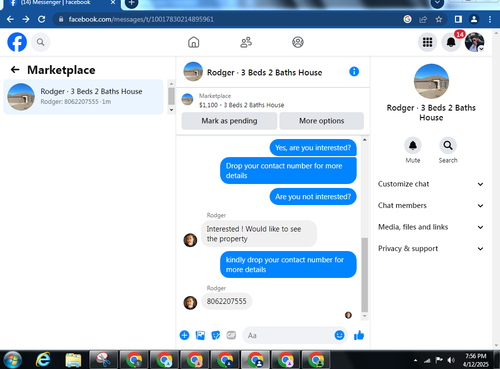
Task: Show hidden tray icons arrow
Action: pos(415,360)
